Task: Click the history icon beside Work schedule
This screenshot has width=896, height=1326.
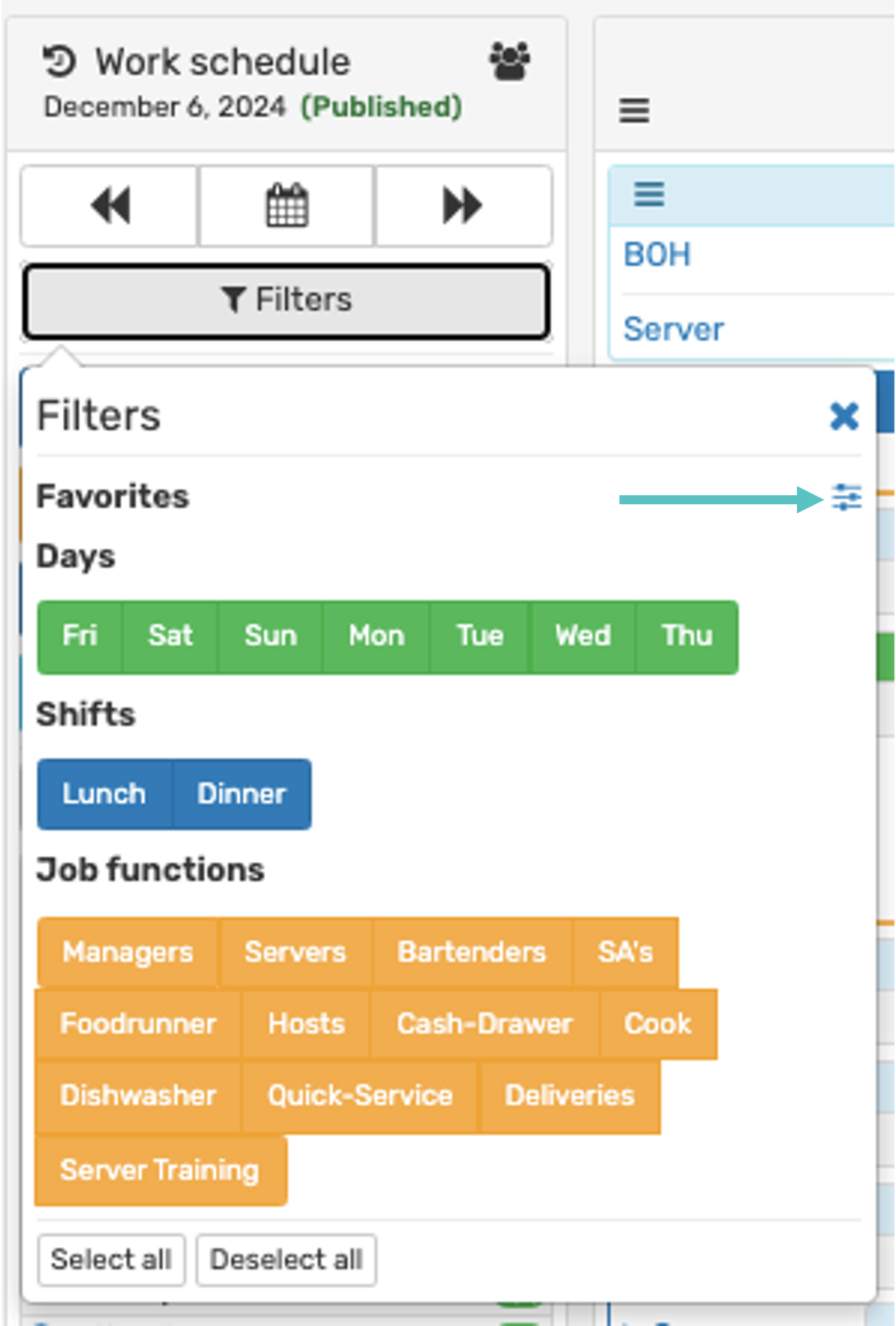Action: 59,62
